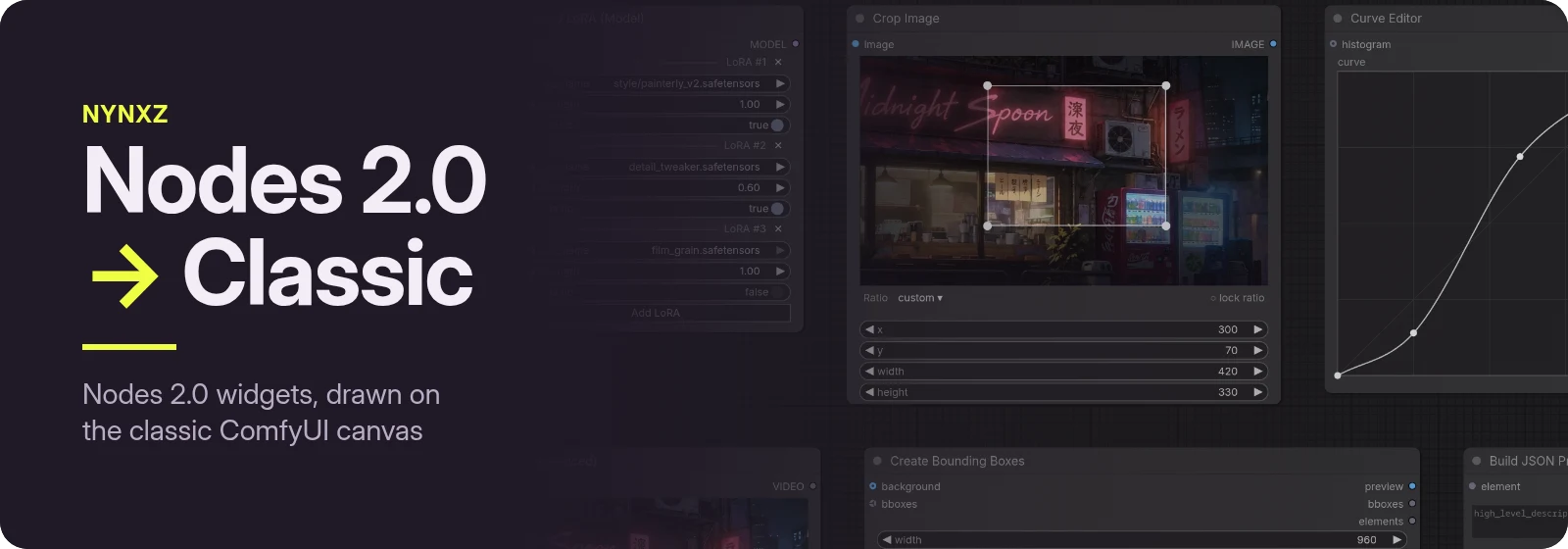Increase LoRA #1 strength 1.00 arrow
The height and width of the screenshot is (549, 1568).
tap(781, 104)
